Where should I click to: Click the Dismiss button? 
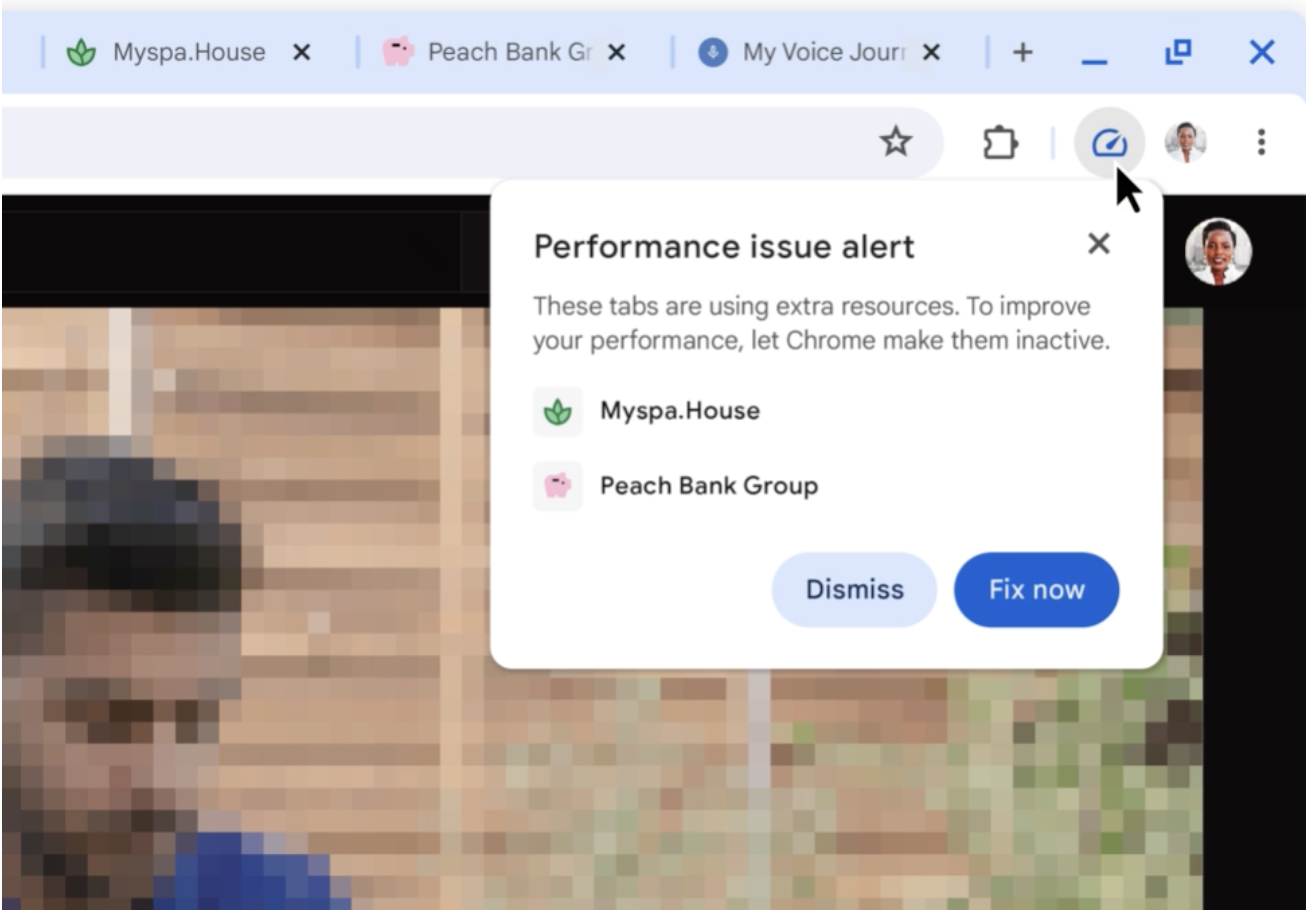(854, 590)
